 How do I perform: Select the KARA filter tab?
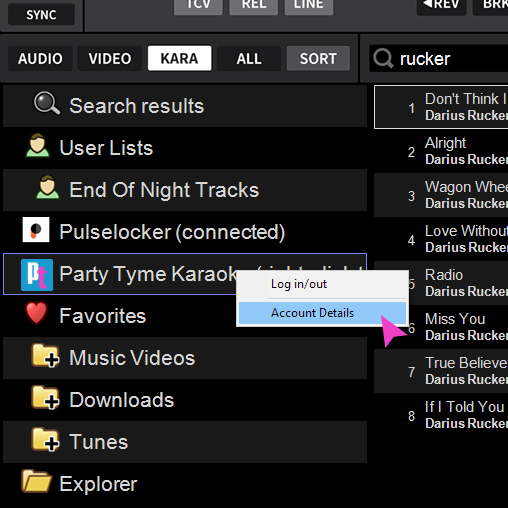pos(179,58)
